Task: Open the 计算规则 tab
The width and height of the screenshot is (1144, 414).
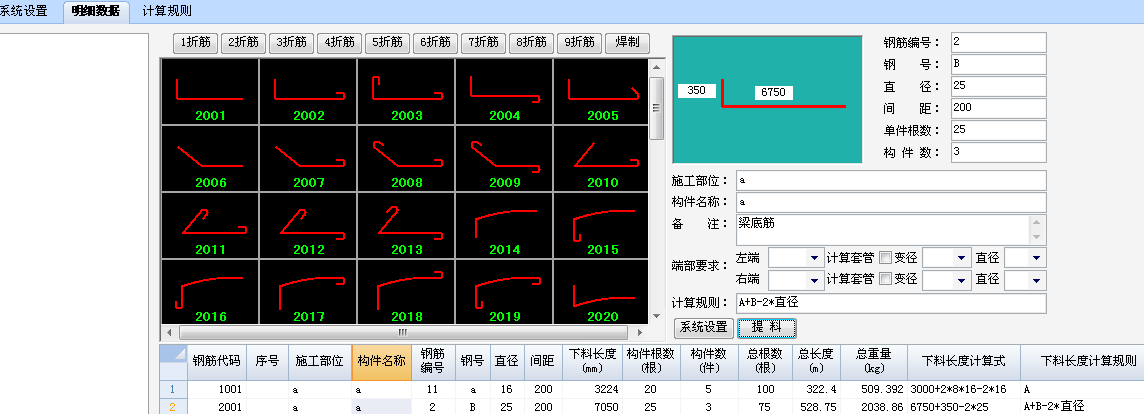Action: 167,11
